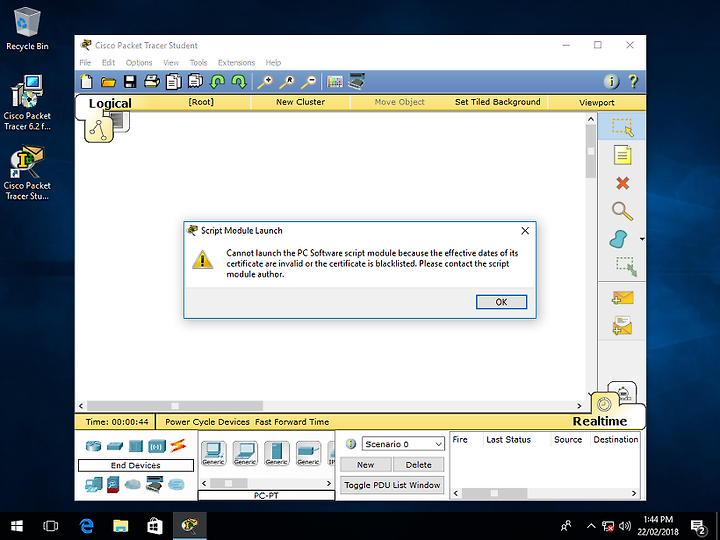
Task: Choose the red X Delete tool
Action: (622, 183)
